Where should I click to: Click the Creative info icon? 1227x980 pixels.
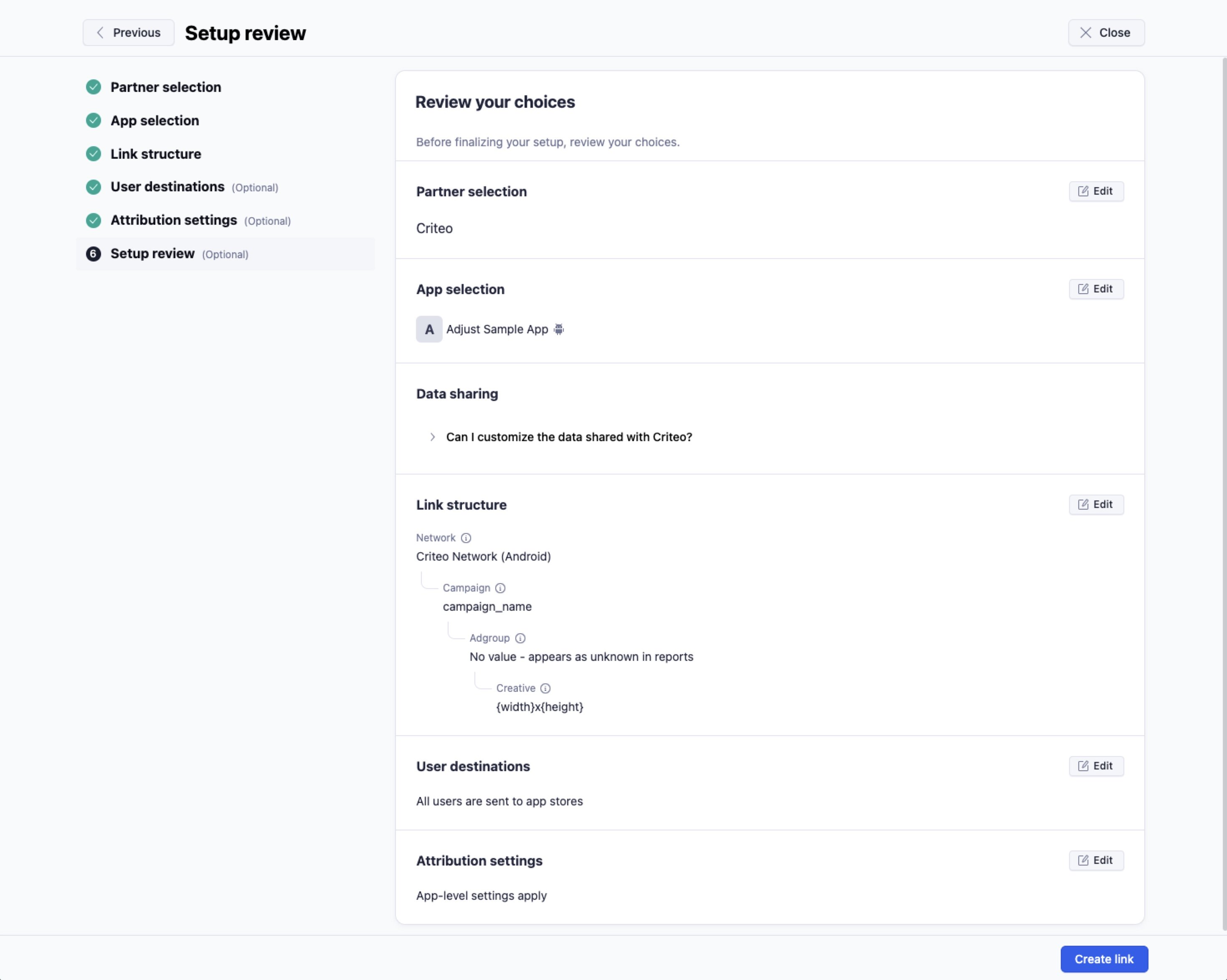[545, 688]
